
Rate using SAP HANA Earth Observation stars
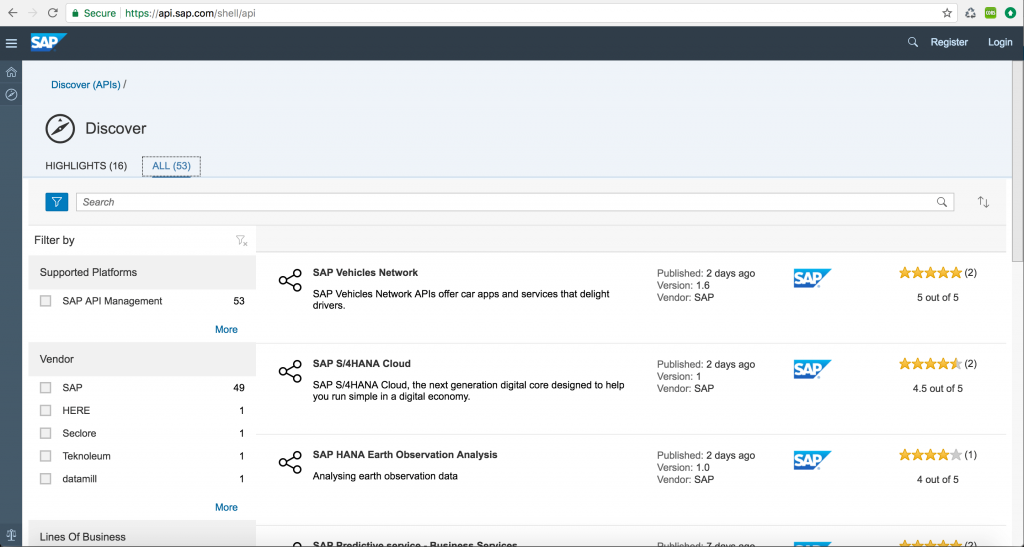(x=930, y=455)
